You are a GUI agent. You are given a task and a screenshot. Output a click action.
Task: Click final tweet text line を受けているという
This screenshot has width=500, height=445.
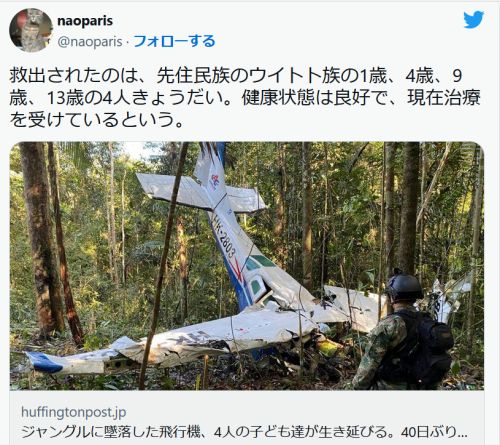click(x=97, y=119)
